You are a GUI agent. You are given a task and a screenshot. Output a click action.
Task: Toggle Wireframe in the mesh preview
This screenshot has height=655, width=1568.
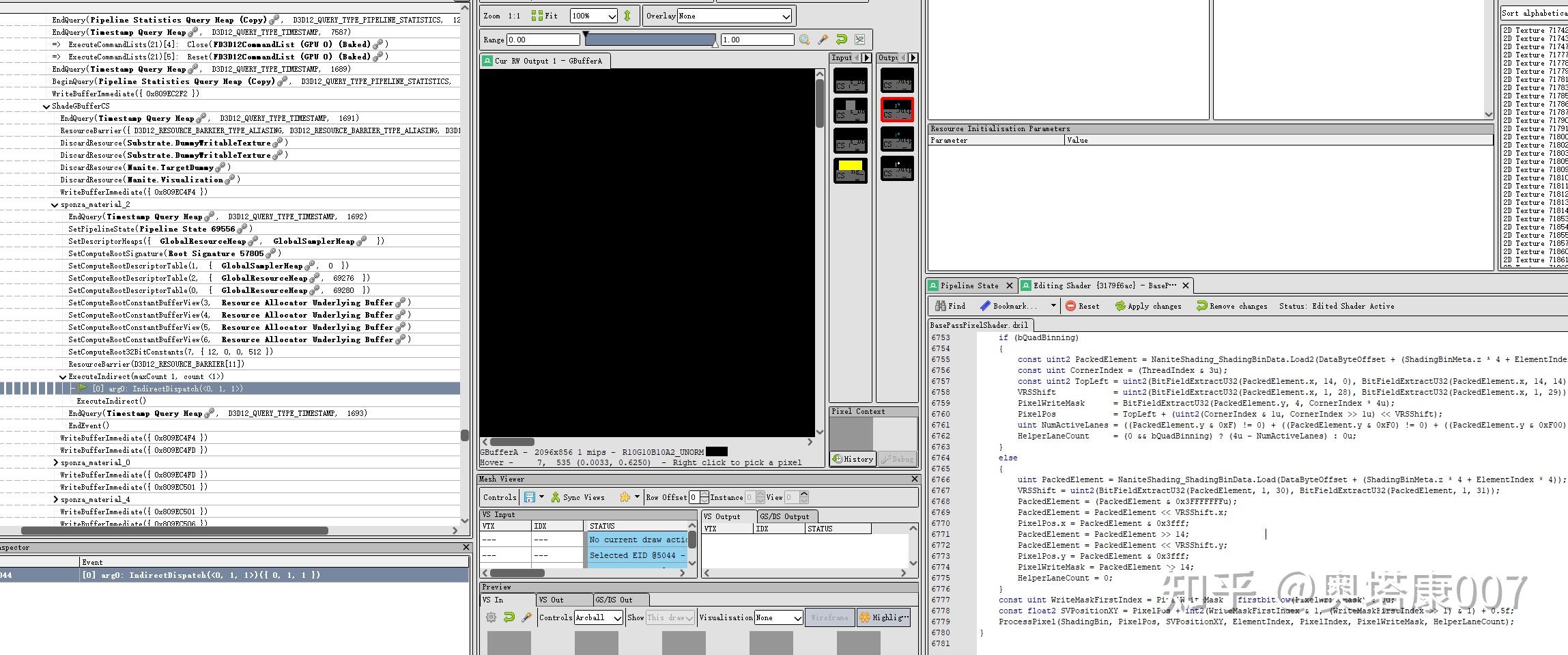pos(829,617)
